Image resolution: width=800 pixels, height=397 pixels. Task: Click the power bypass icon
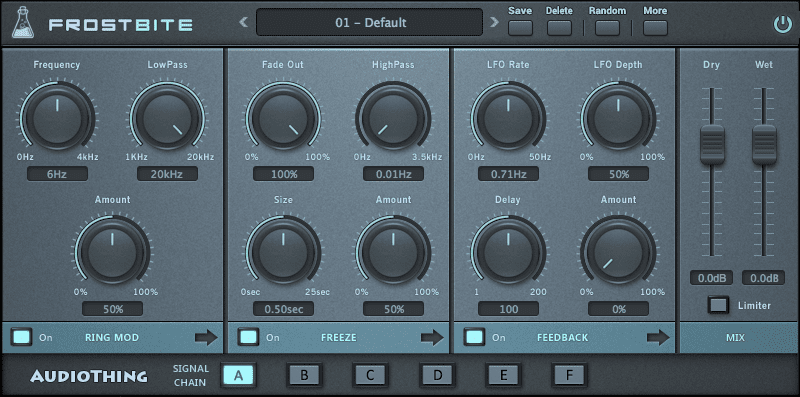click(x=782, y=24)
